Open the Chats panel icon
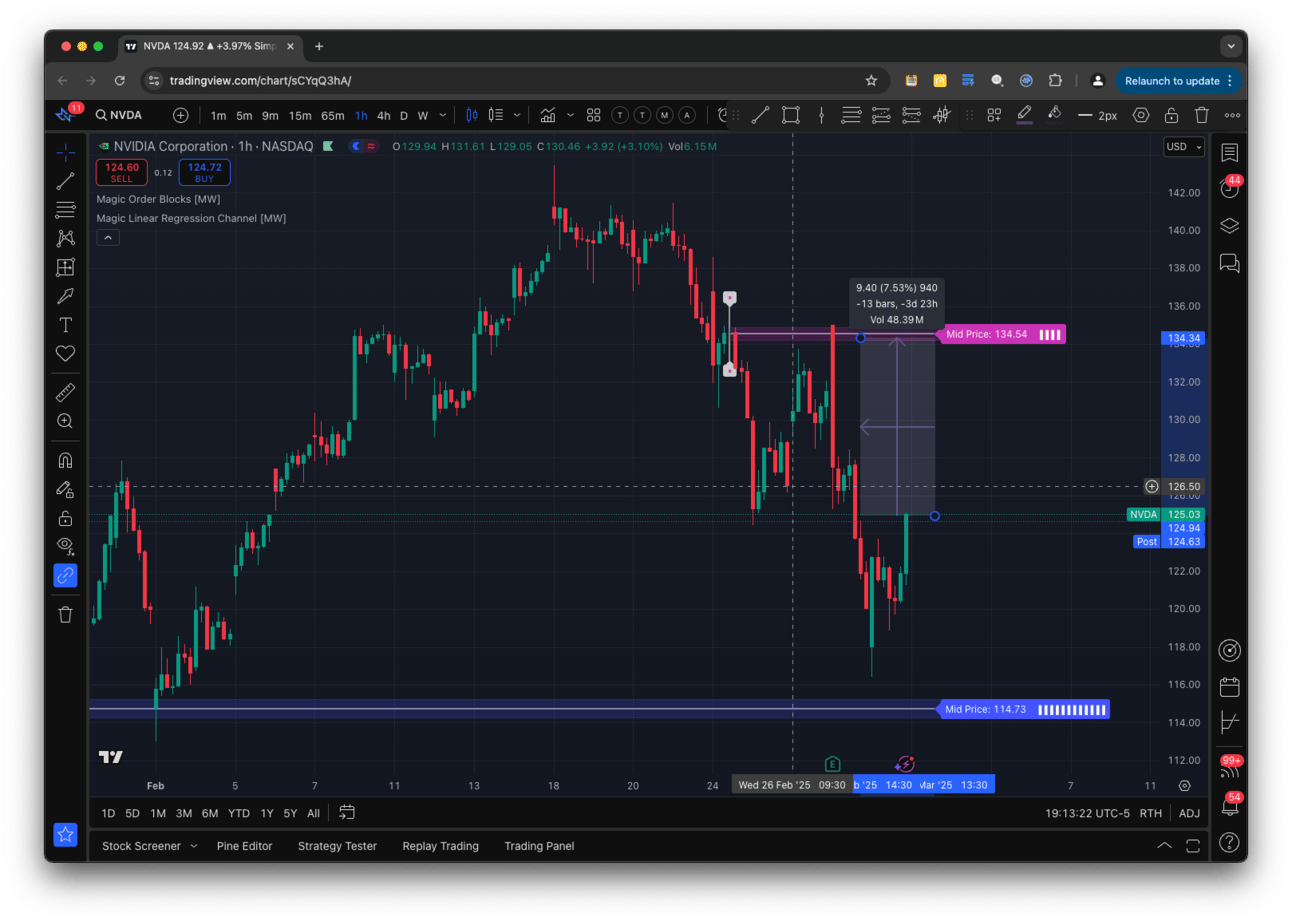 (1229, 263)
